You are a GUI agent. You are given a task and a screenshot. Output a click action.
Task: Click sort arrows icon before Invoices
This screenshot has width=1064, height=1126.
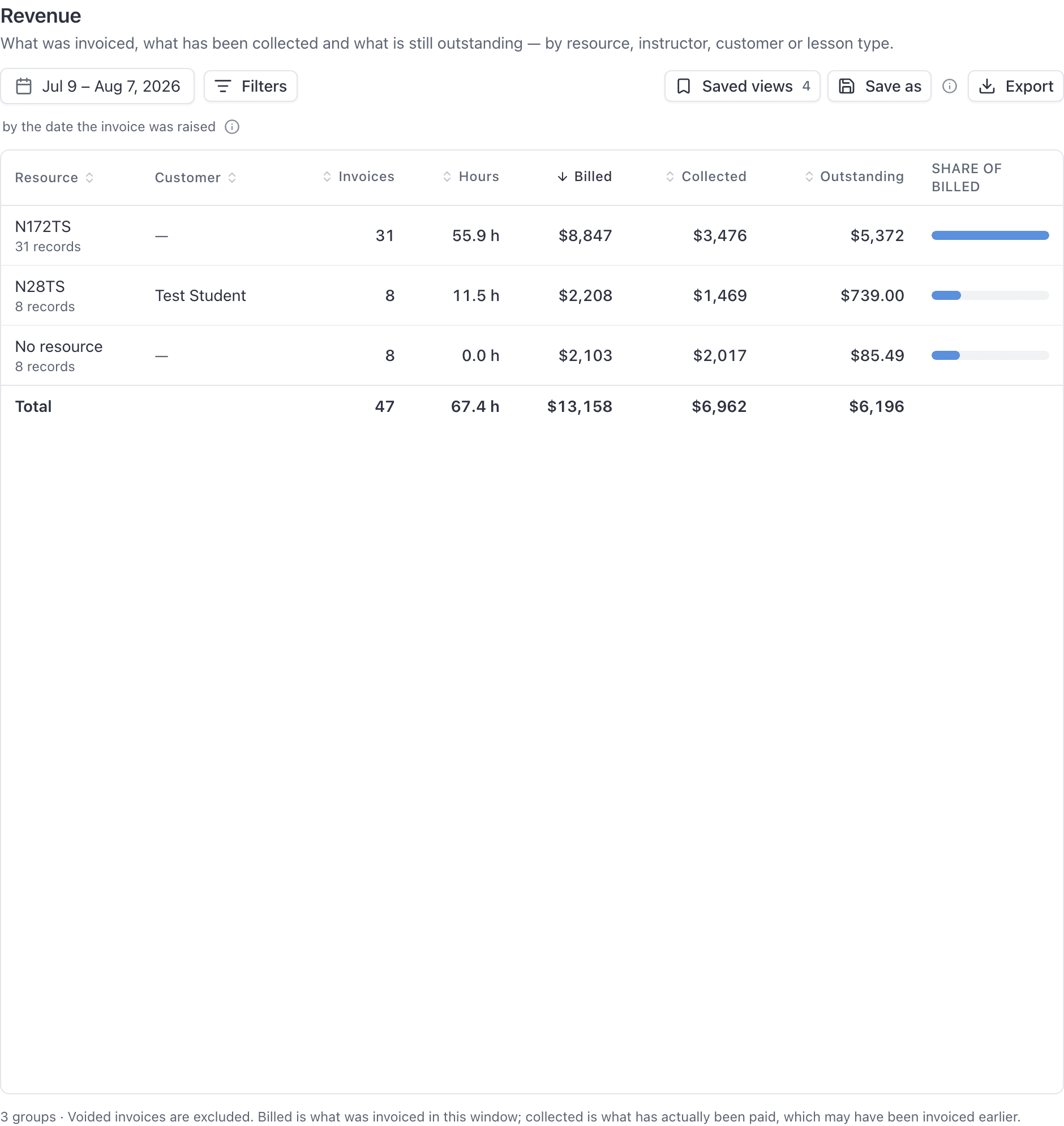[327, 177]
